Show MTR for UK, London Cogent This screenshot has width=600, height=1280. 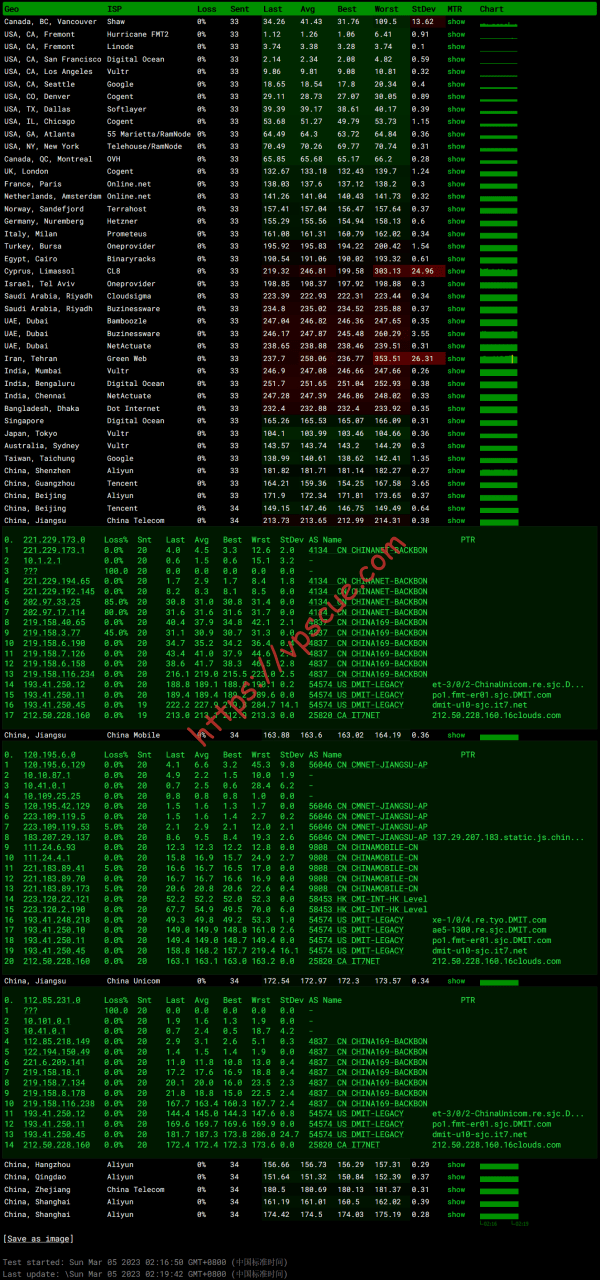[456, 171]
